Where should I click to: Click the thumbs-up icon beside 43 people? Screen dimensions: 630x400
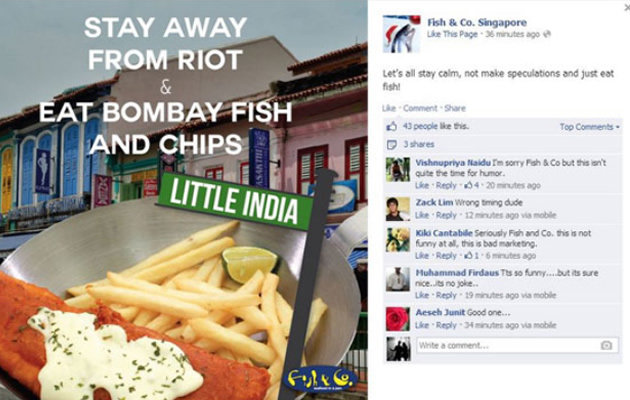coord(391,127)
